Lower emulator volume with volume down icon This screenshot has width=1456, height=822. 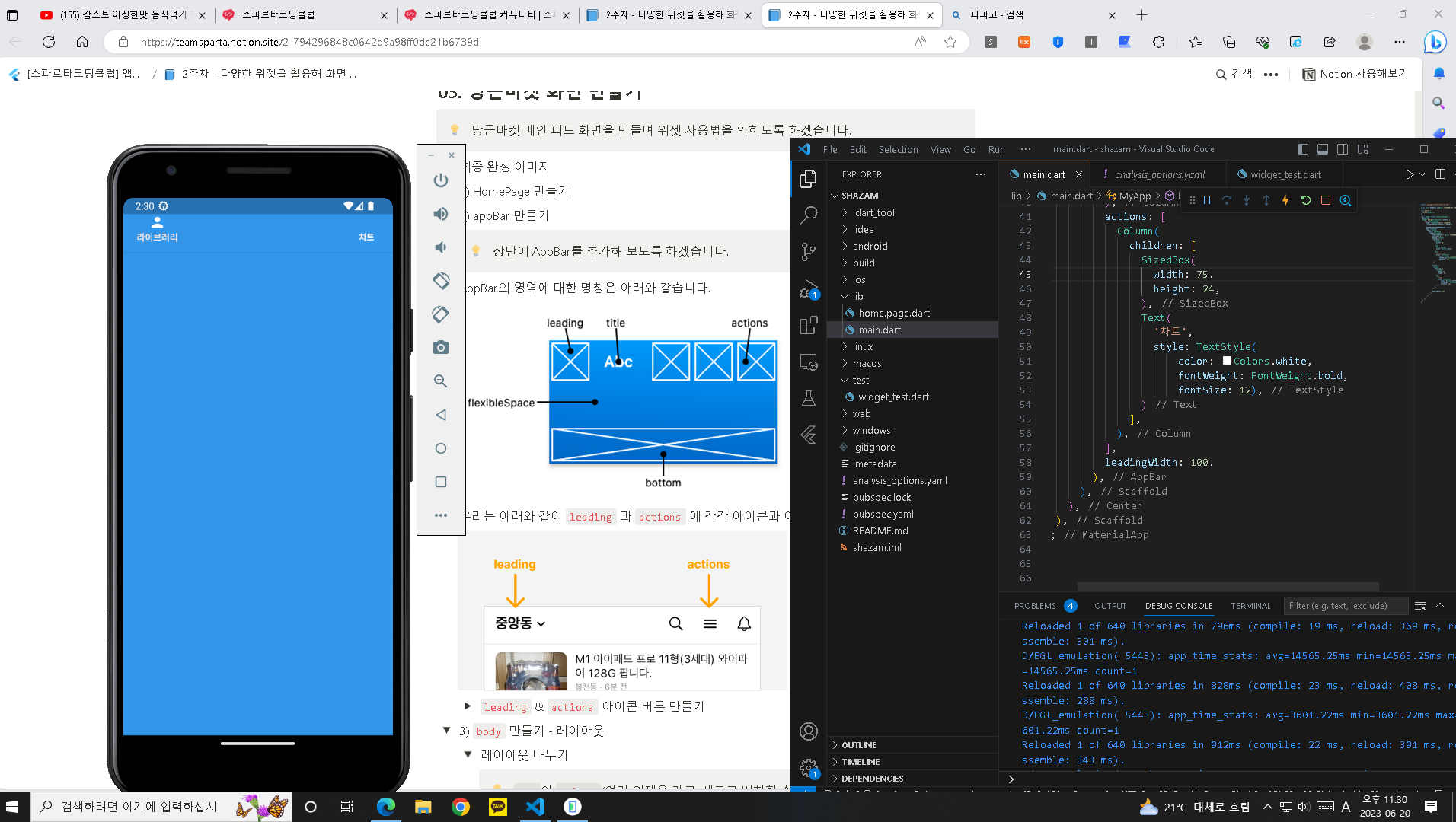pyautogui.click(x=441, y=247)
